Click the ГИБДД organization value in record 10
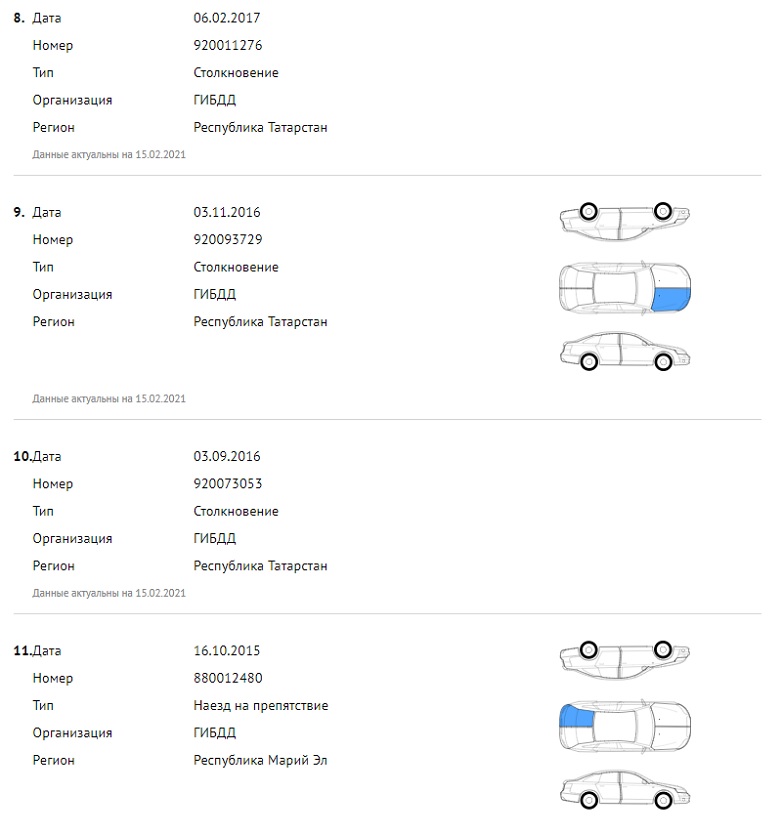This screenshot has height=834, width=782. point(215,538)
